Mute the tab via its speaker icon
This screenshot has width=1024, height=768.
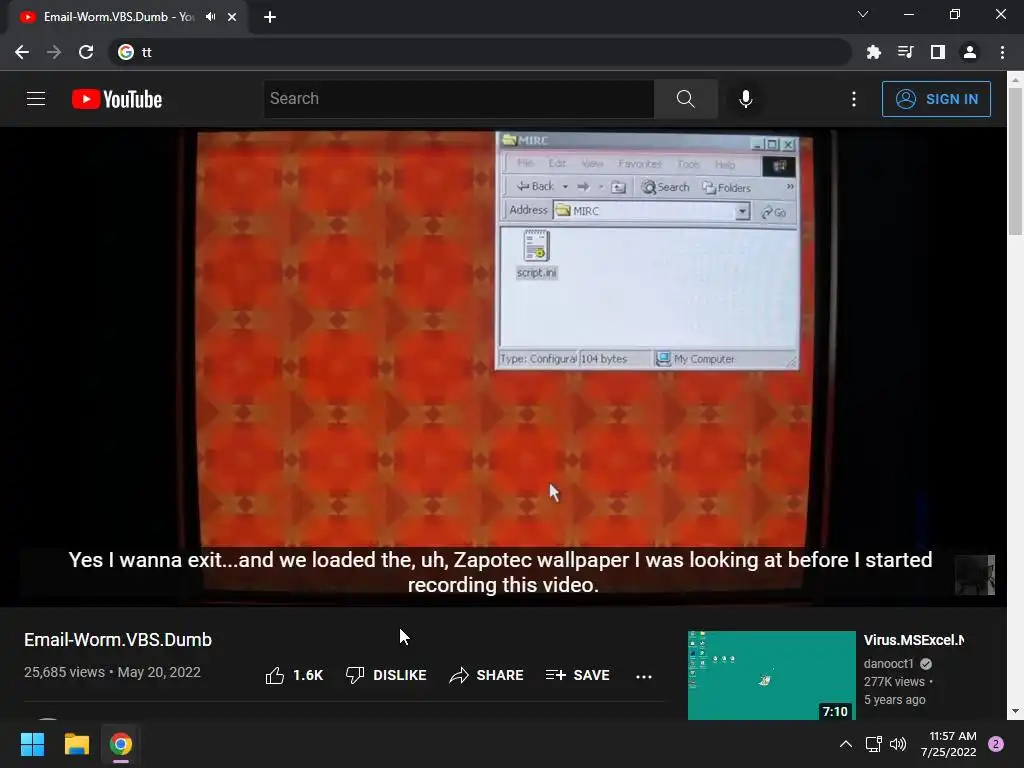(x=210, y=17)
